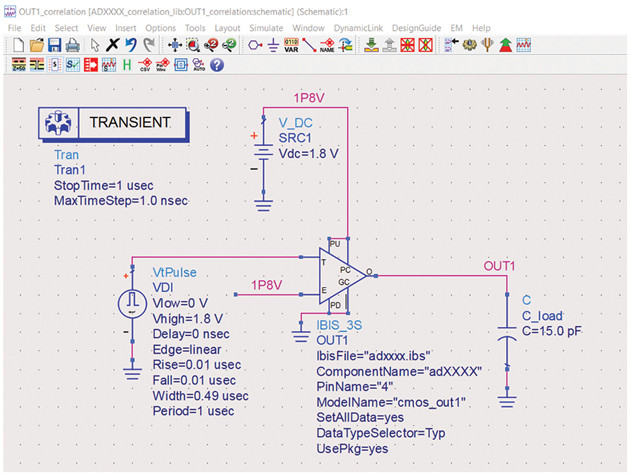Click the Print icon
The image size is (630, 475).
point(73,45)
